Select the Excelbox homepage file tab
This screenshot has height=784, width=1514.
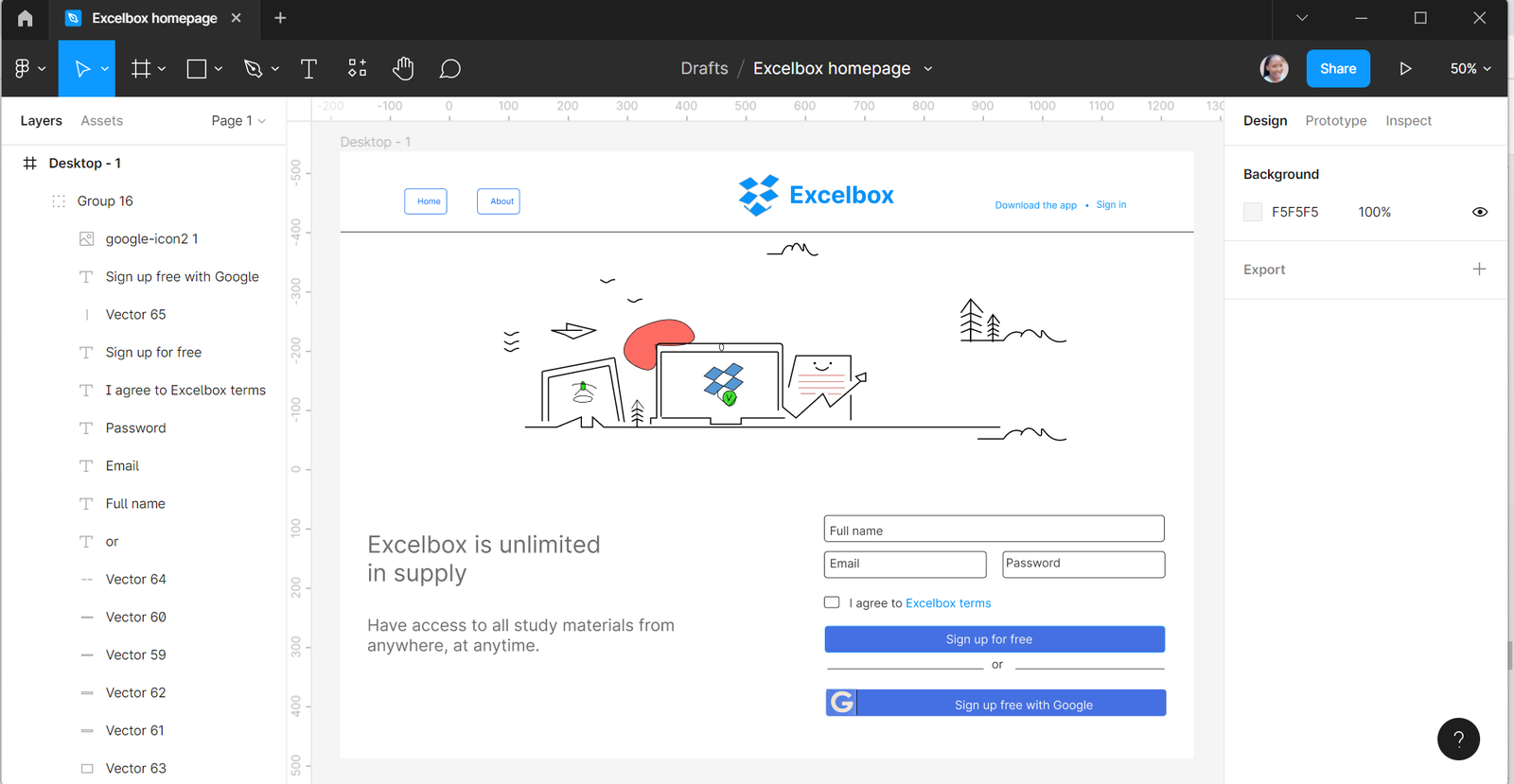click(x=154, y=18)
